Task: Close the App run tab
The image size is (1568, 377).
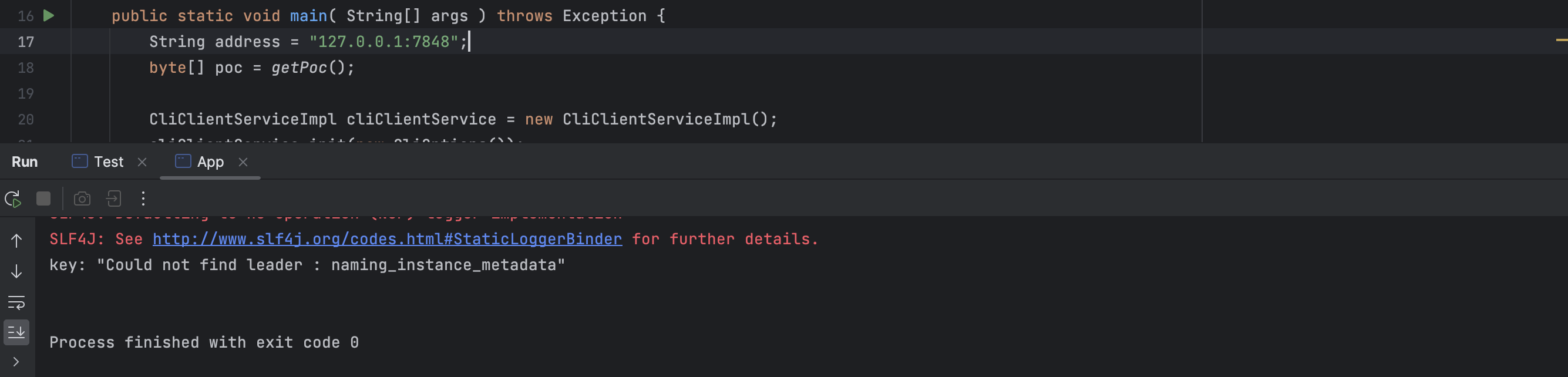Action: (x=243, y=162)
